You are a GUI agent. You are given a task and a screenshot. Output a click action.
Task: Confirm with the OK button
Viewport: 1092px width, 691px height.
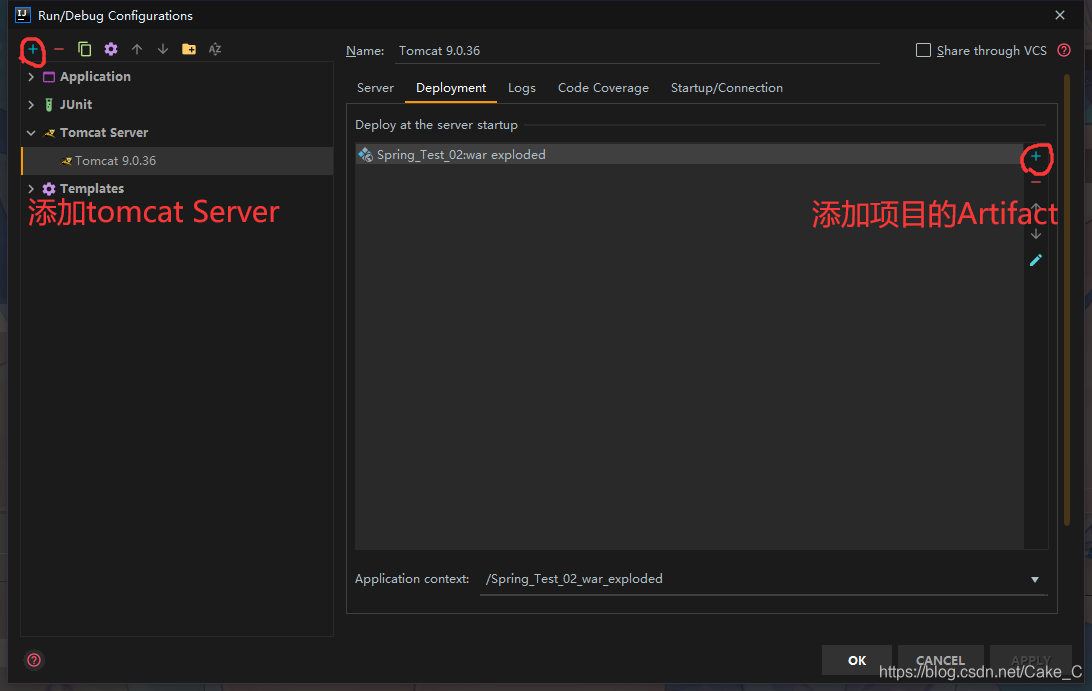coord(857,660)
